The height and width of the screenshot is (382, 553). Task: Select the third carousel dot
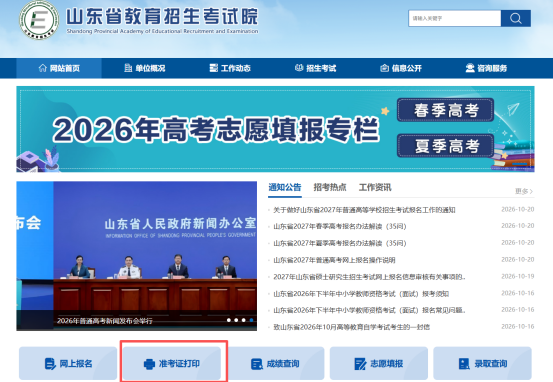244,320
